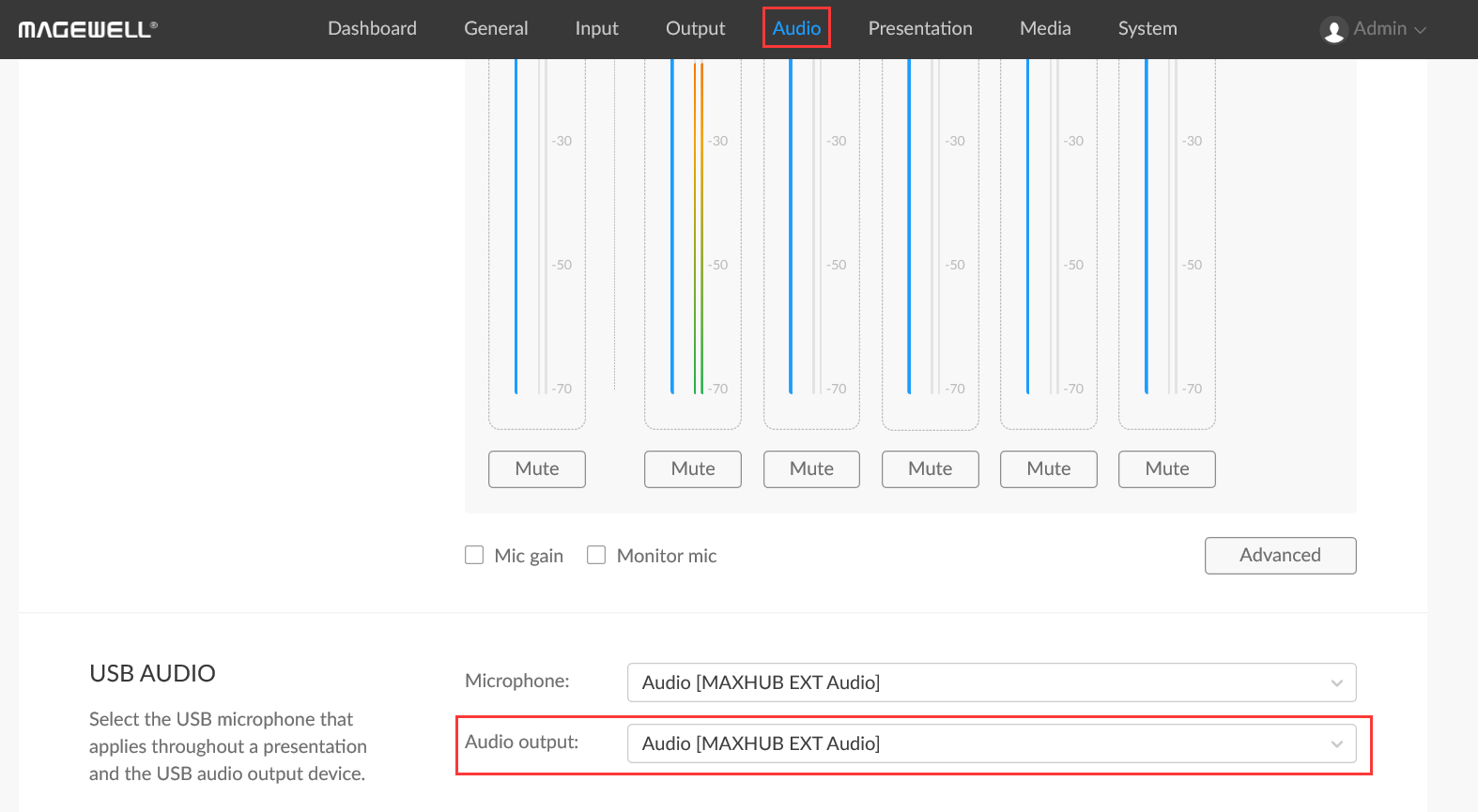This screenshot has height=812, width=1478.
Task: Click the orange-green level meter of channel two
Action: click(x=699, y=228)
